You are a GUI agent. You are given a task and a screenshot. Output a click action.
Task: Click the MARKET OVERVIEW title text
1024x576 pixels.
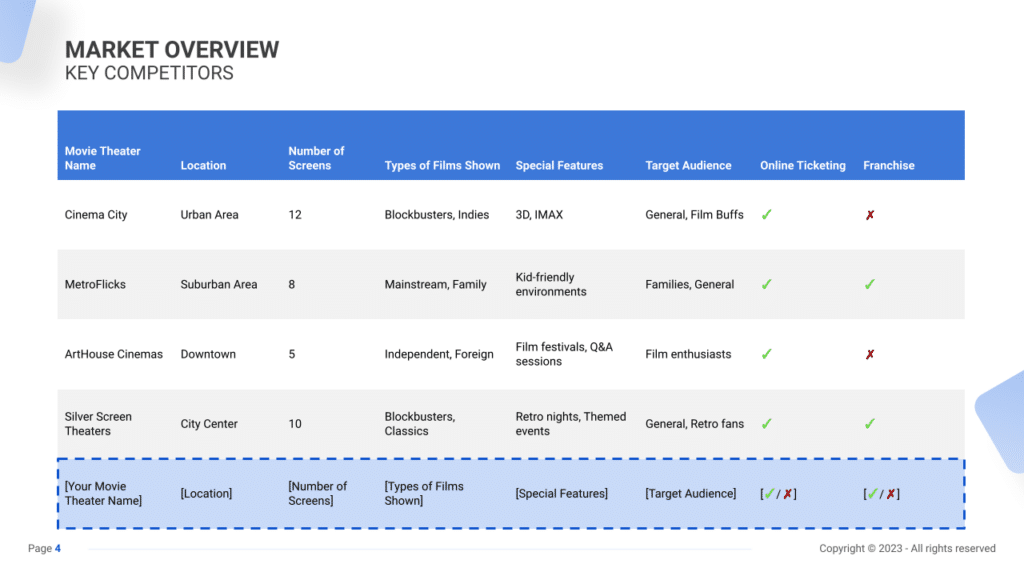pos(172,50)
